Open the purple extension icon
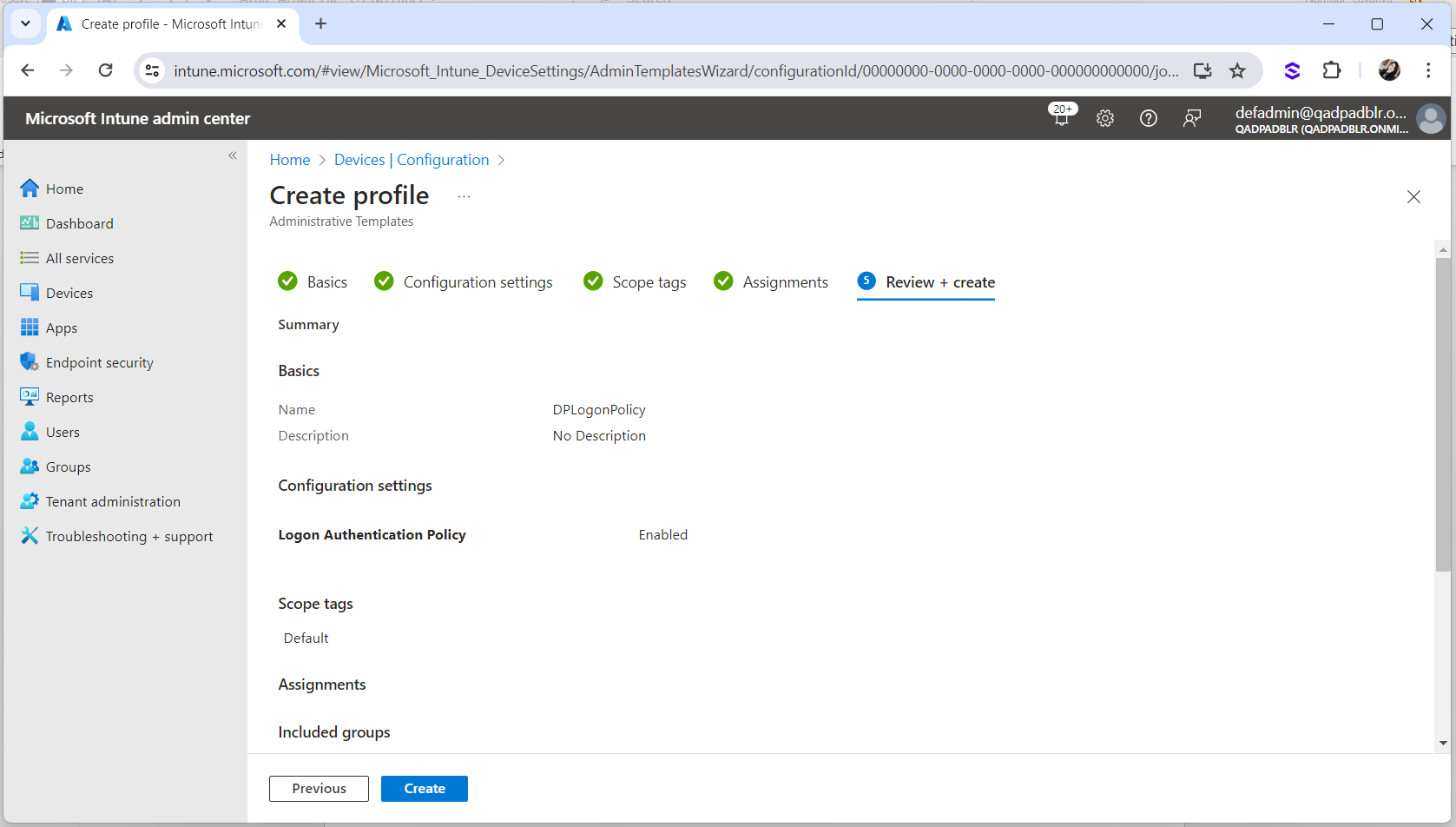 tap(1292, 70)
